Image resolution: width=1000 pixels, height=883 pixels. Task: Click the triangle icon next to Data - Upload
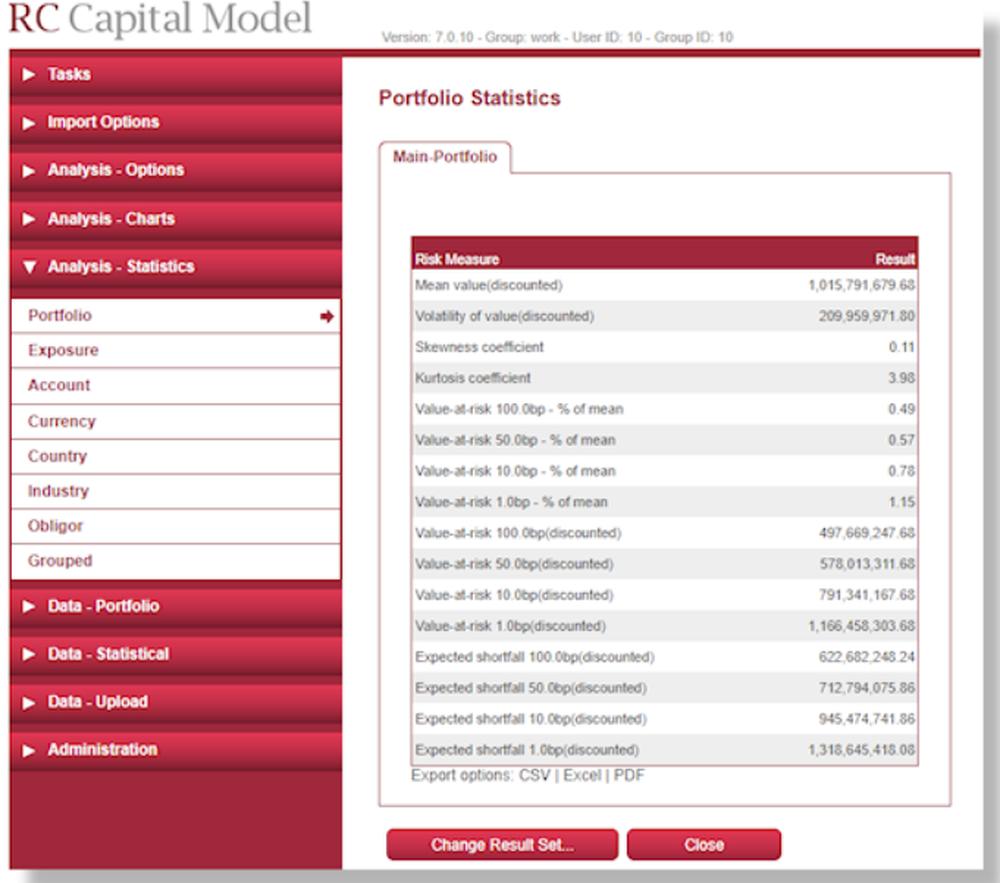[x=28, y=701]
